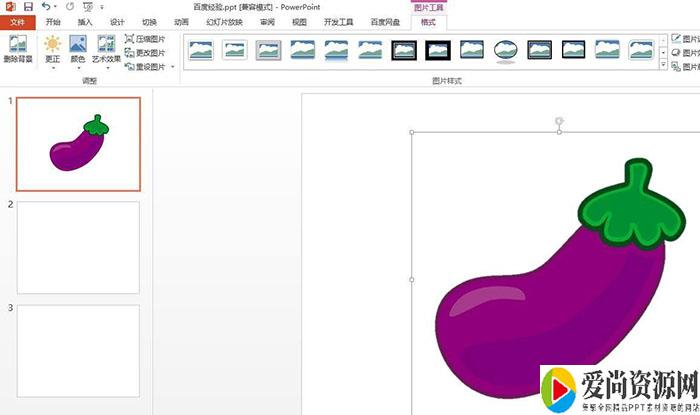
Task: Switch to the Insert (插入) ribbon tab
Action: pos(85,21)
